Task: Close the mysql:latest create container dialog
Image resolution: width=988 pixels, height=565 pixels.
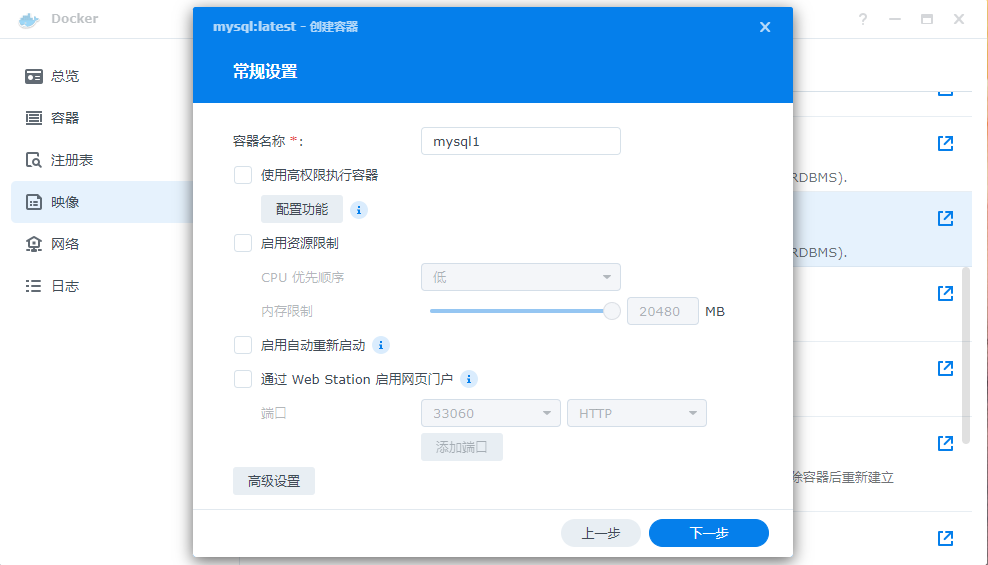Action: click(x=765, y=27)
